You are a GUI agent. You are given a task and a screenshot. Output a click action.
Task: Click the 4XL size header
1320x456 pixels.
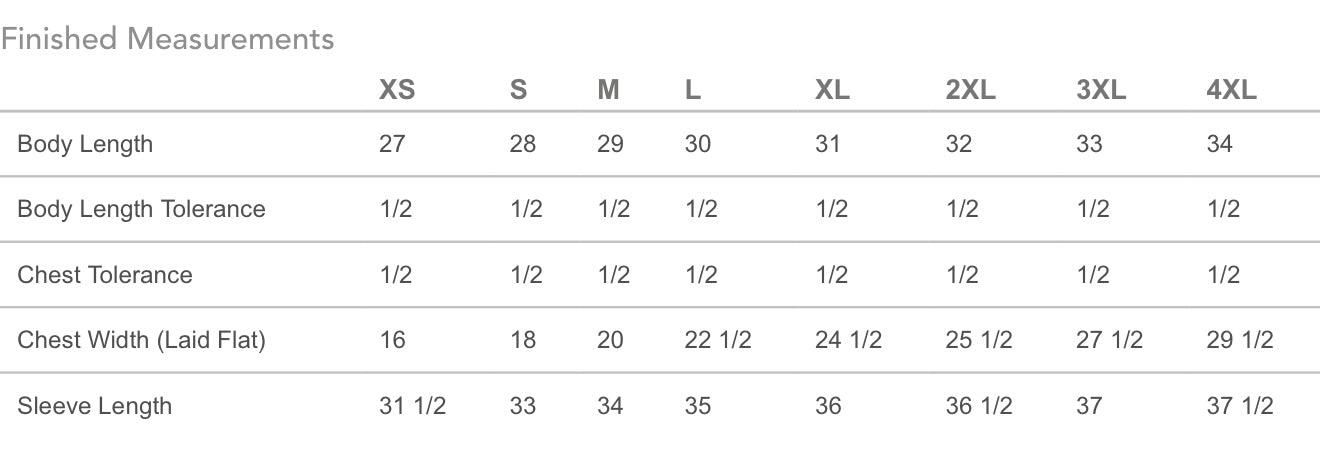coord(1231,90)
